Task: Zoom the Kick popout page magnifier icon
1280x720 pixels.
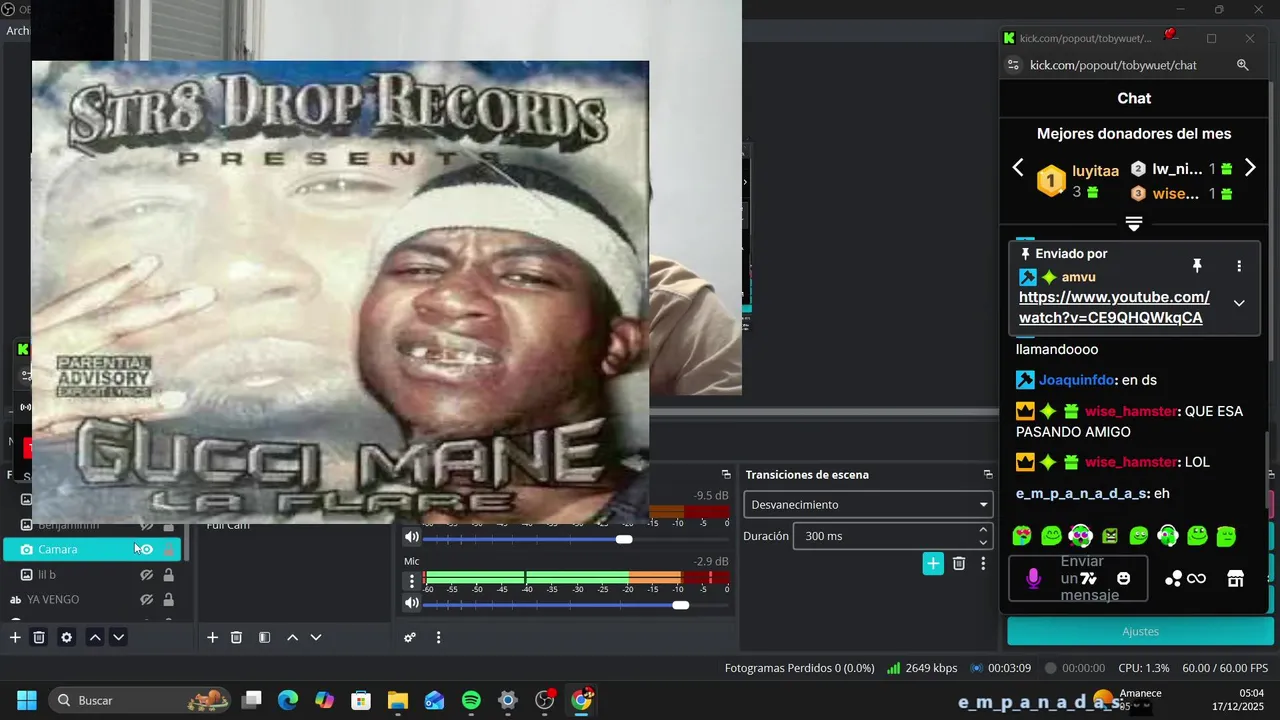Action: 1243,65
